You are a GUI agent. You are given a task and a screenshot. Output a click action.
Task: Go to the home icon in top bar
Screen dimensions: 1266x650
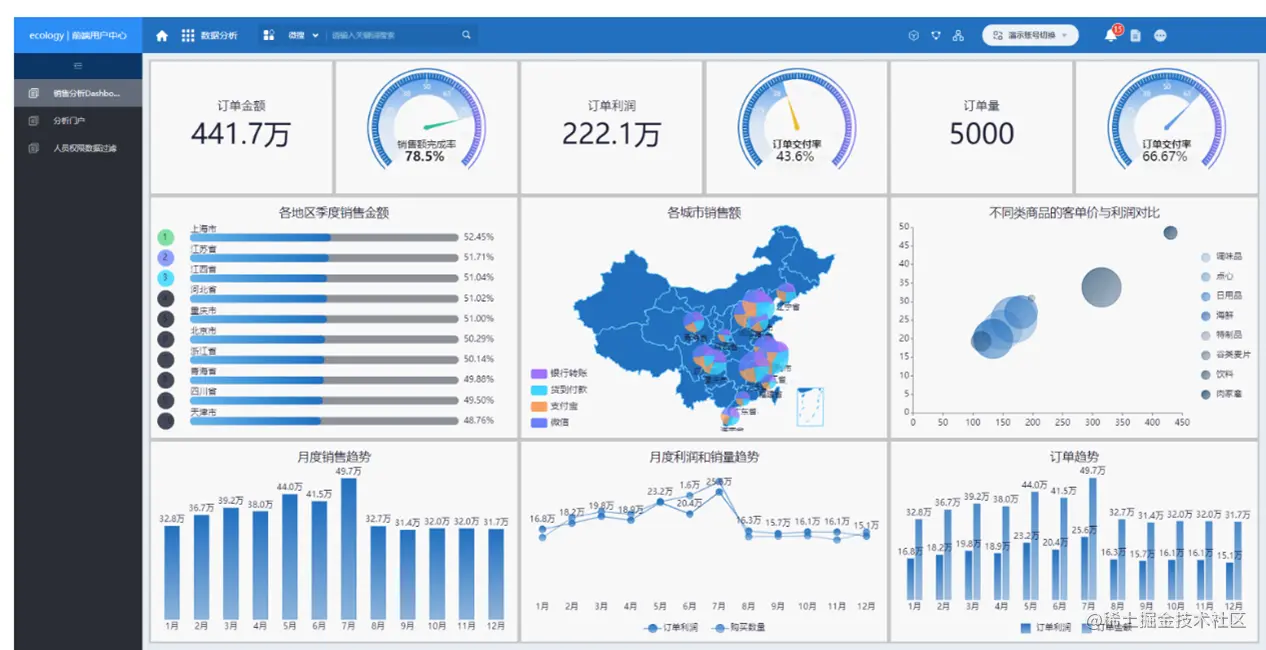click(x=162, y=35)
